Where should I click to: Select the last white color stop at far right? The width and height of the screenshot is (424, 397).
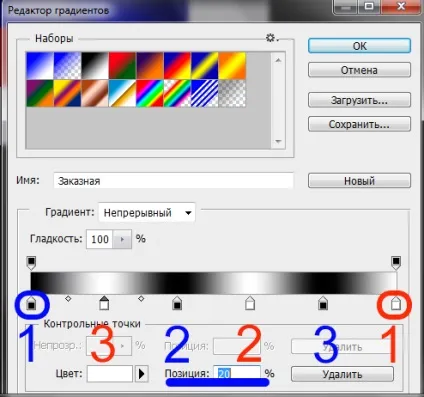click(396, 303)
